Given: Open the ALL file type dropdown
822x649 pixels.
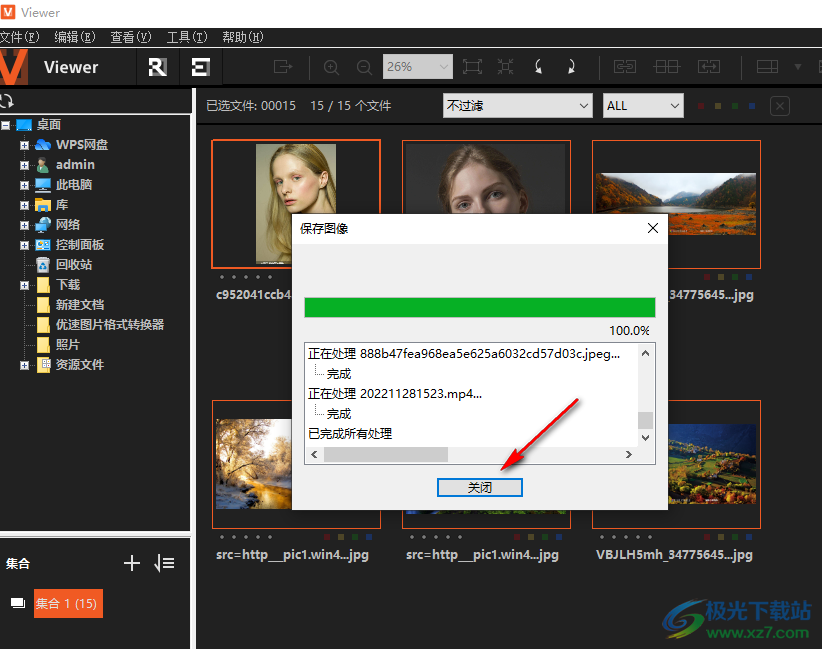Looking at the screenshot, I should coord(643,105).
